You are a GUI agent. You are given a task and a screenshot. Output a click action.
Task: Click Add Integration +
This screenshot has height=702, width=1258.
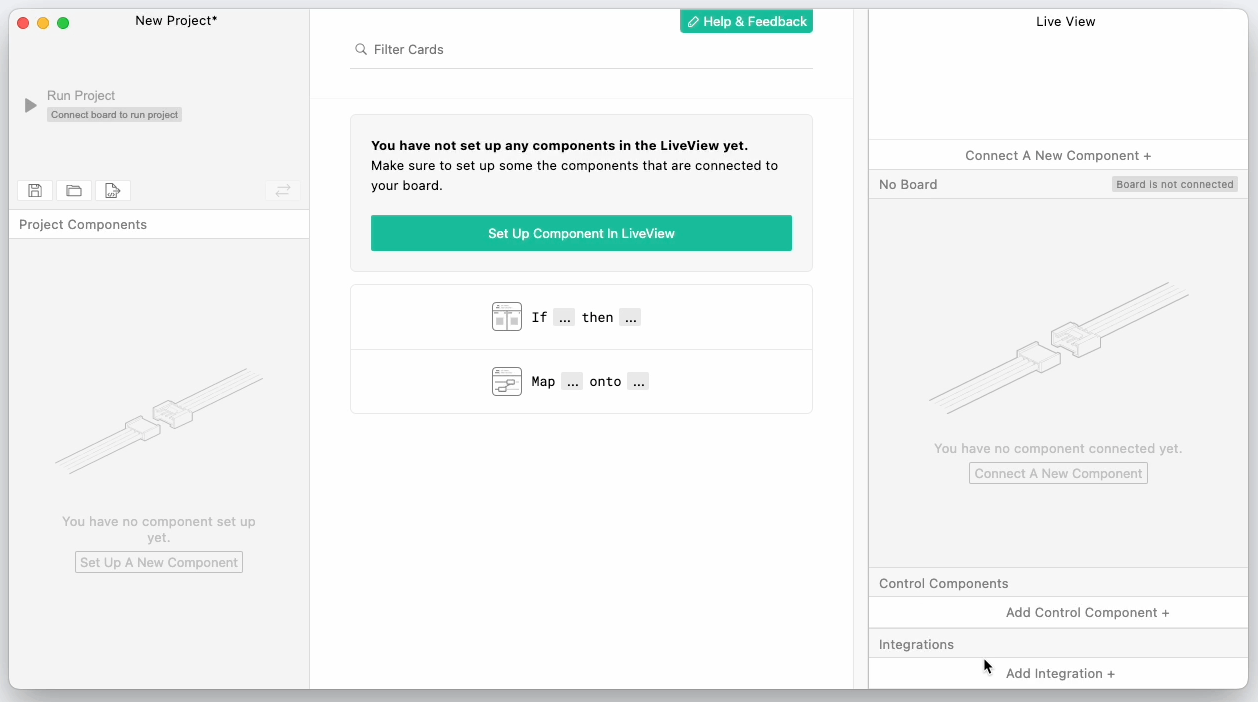click(1058, 673)
